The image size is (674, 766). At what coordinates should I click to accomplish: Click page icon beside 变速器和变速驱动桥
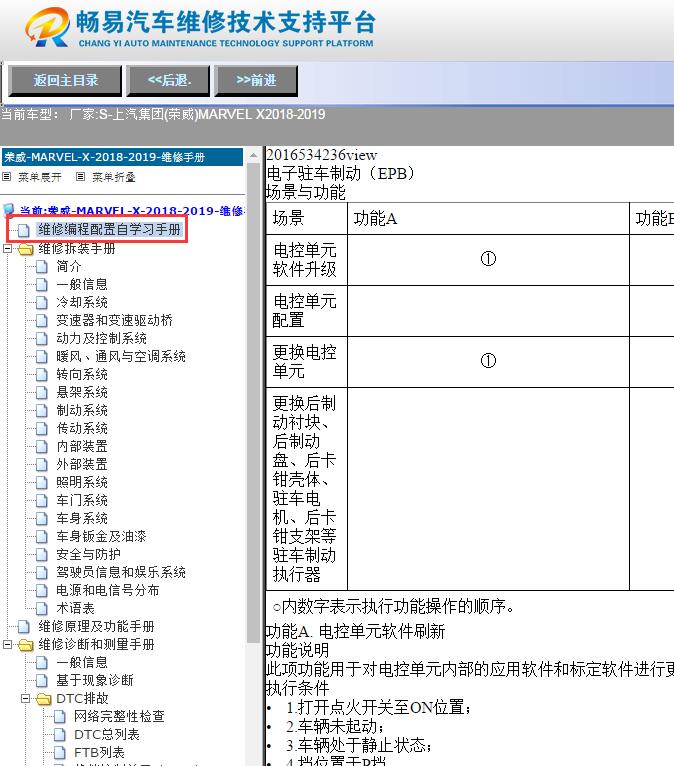[42, 321]
